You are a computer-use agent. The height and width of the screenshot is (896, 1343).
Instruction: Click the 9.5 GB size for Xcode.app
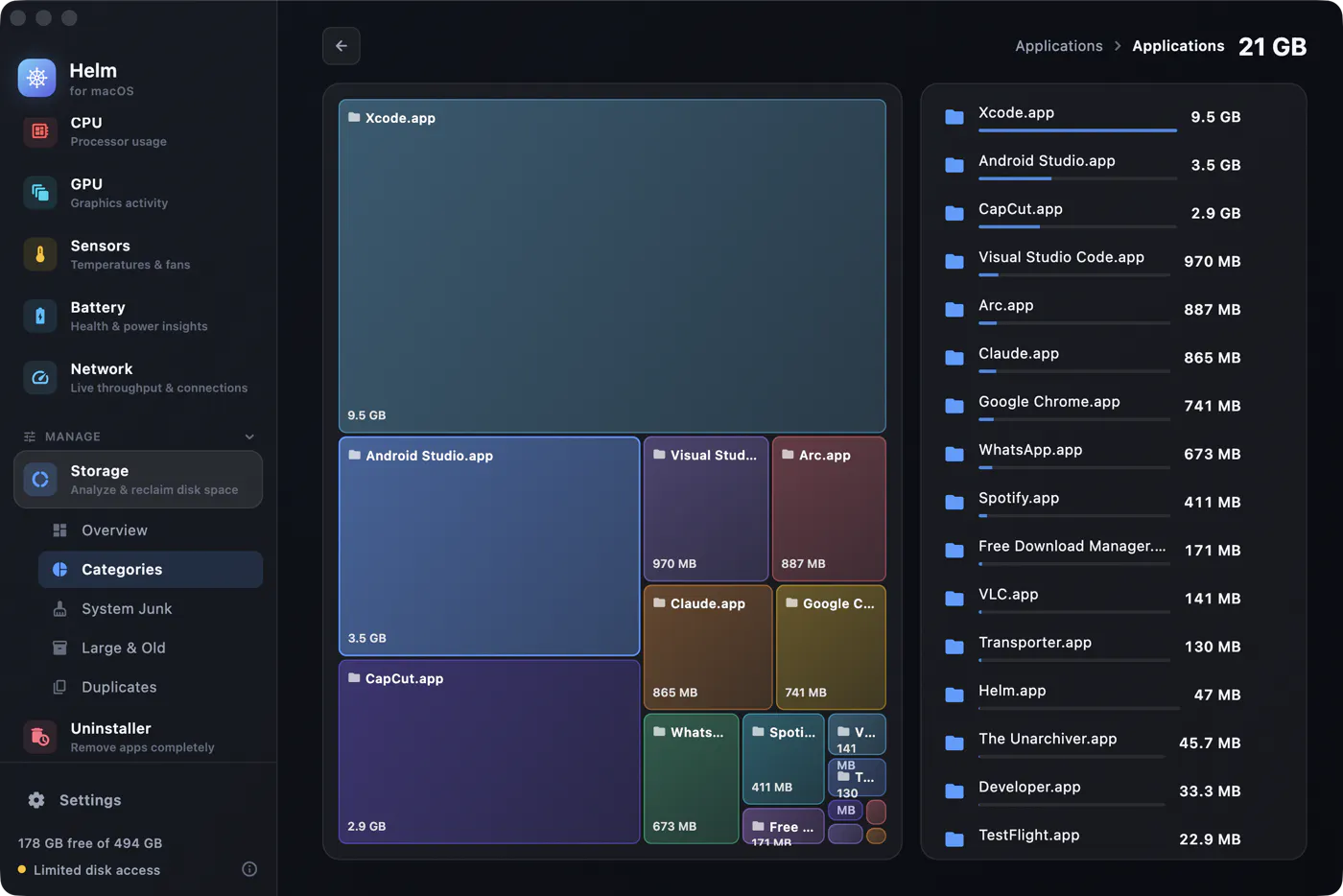pyautogui.click(x=1215, y=117)
